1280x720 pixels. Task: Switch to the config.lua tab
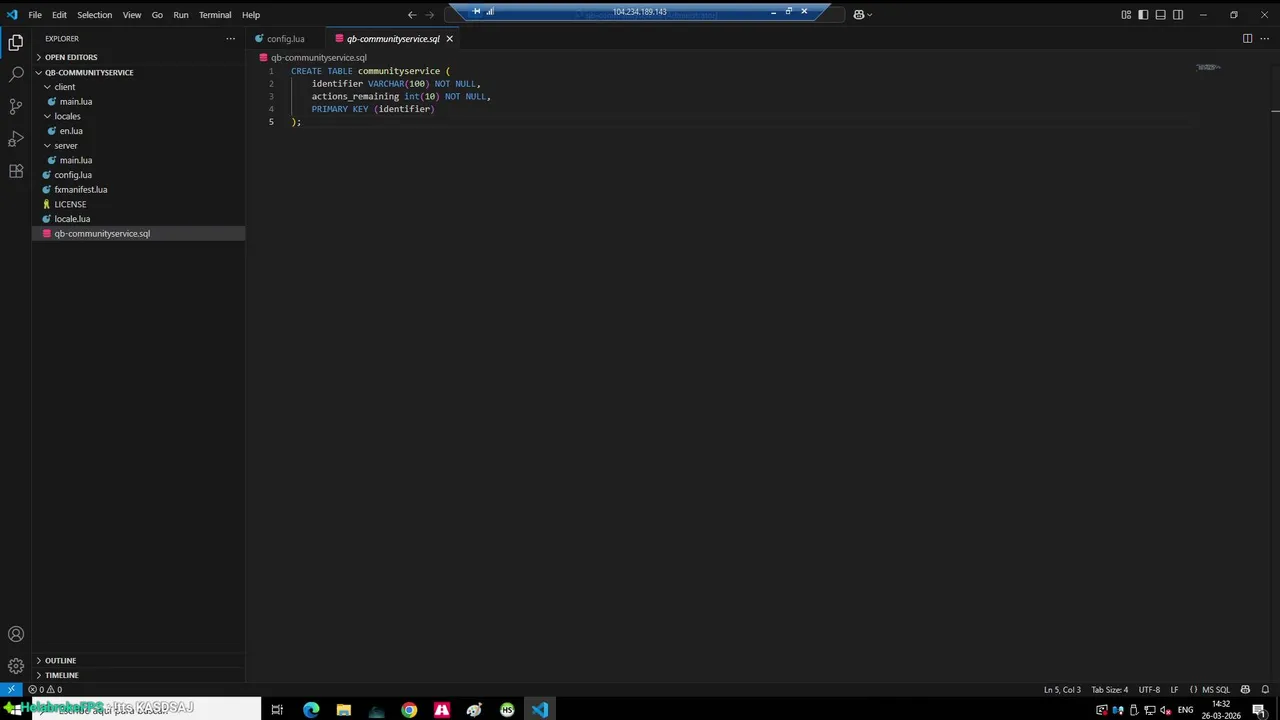pos(286,39)
